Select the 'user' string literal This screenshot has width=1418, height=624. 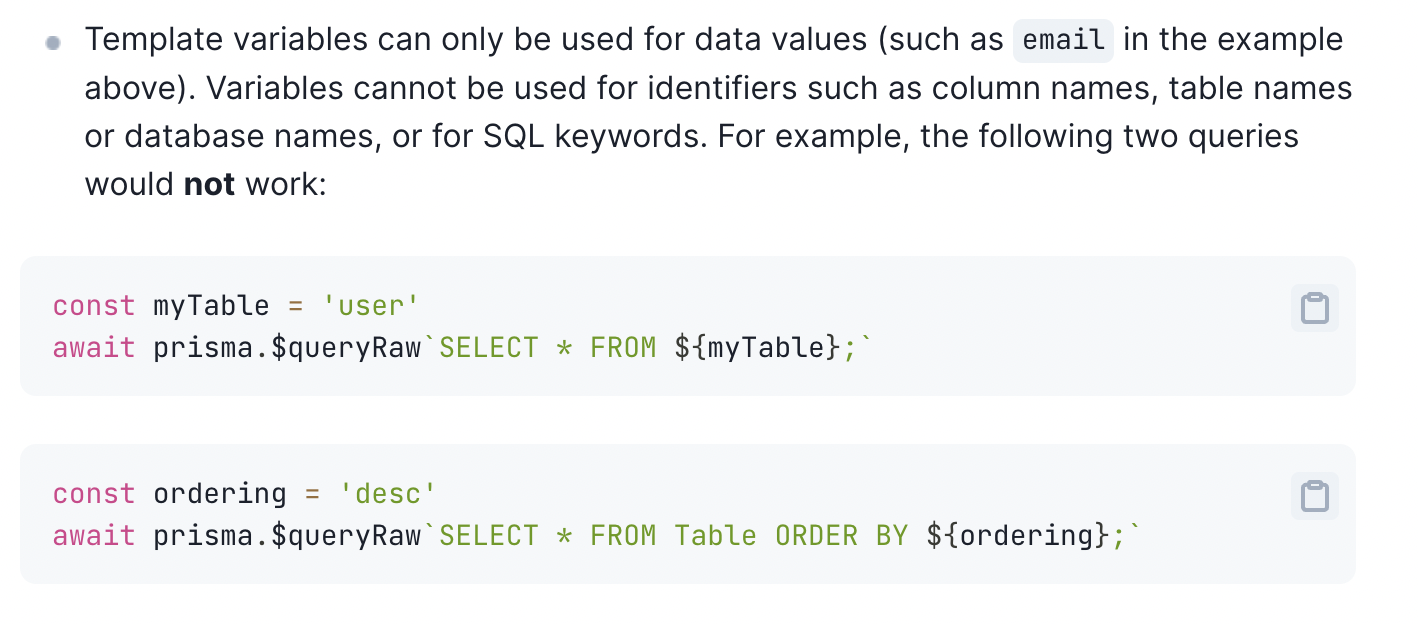point(371,305)
